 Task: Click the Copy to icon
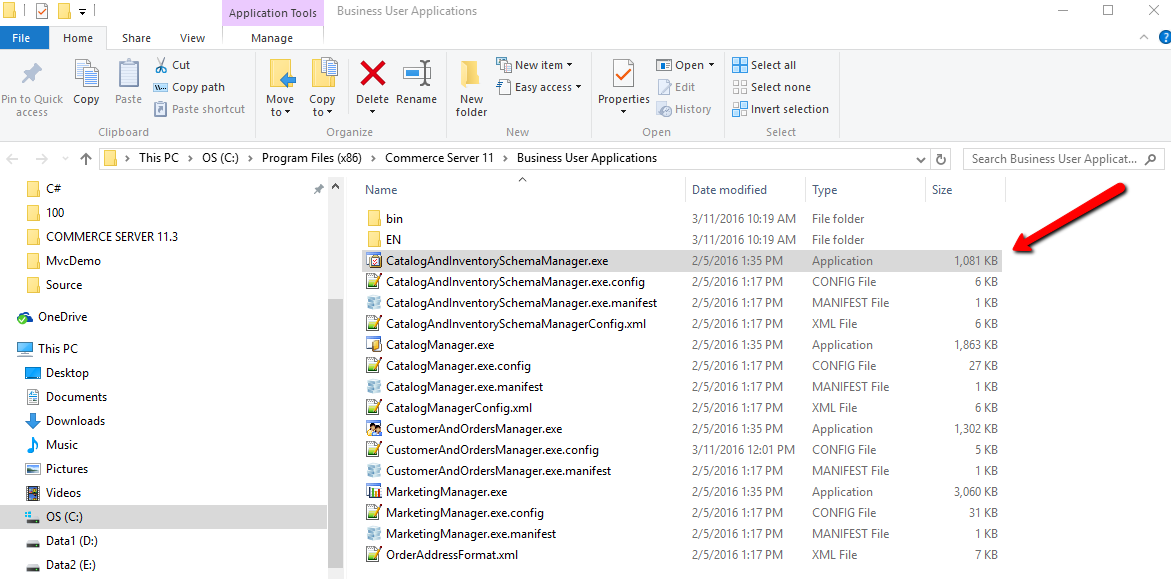(323, 73)
